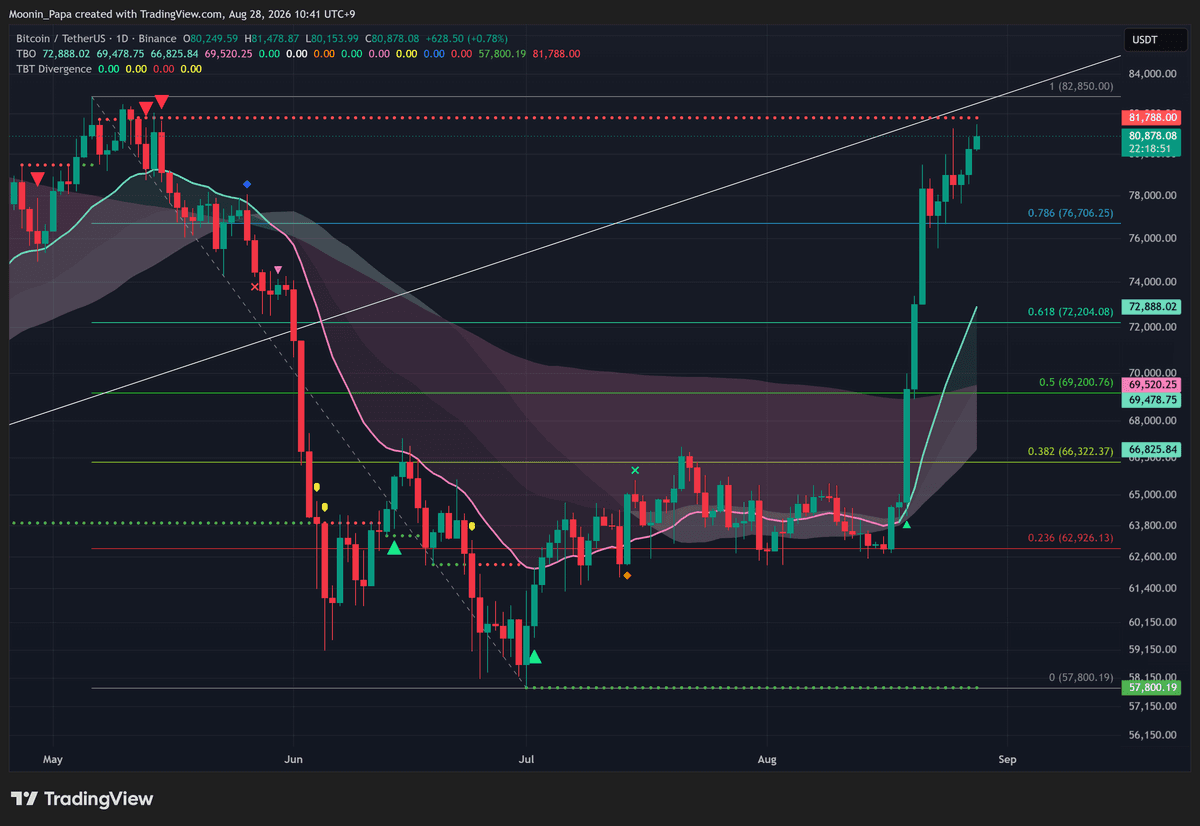Click the 59,150.00 price scale label

1153,650
